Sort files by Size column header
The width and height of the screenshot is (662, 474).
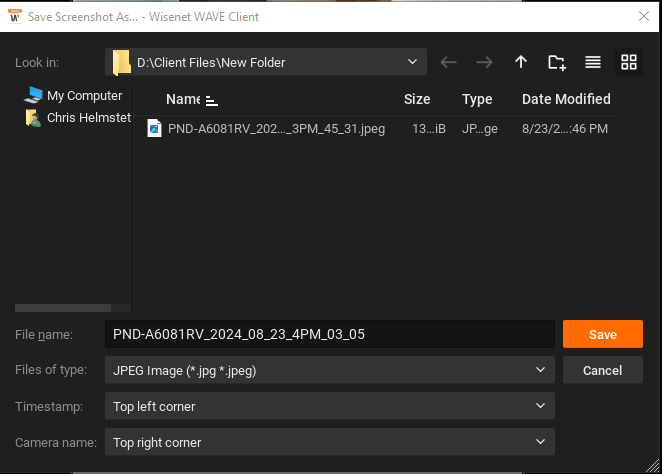(417, 99)
